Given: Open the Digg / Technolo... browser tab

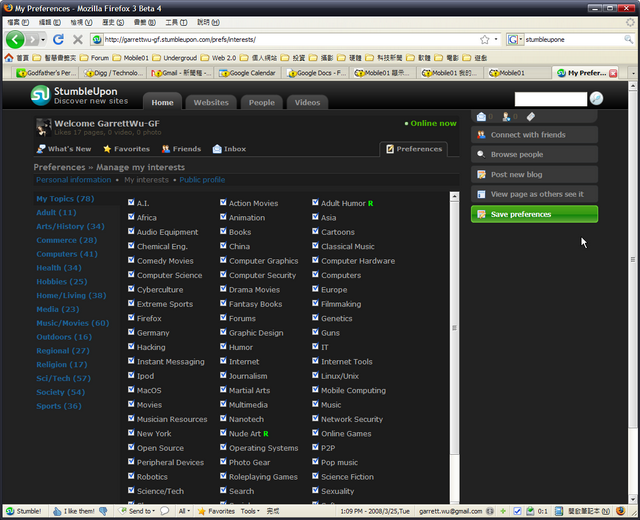Looking at the screenshot, I should coord(114,73).
